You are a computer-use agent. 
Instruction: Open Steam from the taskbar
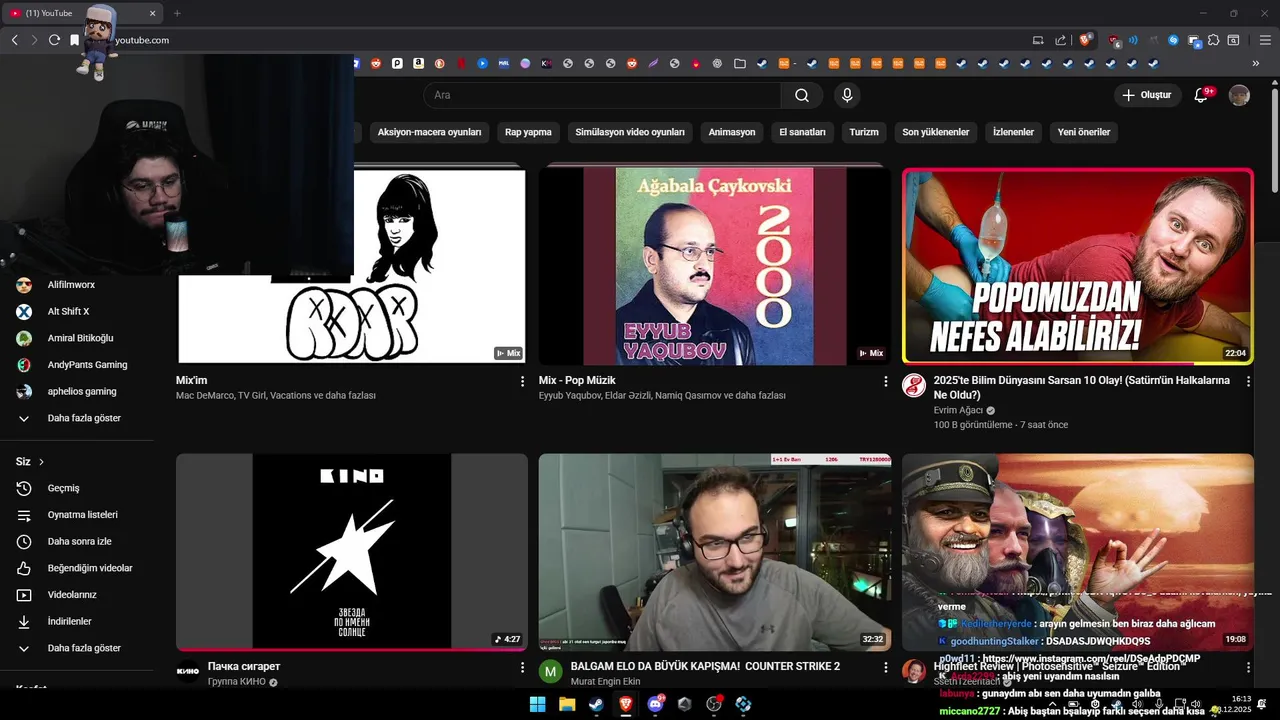point(596,704)
